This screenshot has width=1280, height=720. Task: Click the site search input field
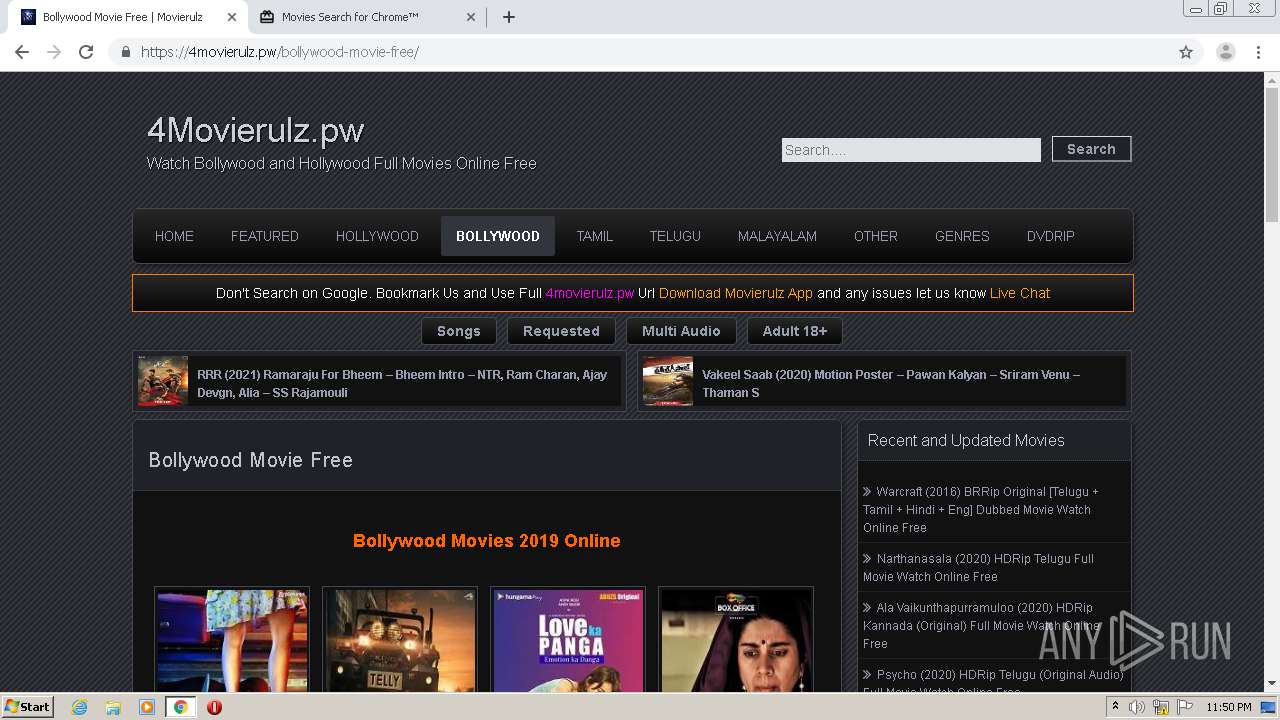click(911, 150)
